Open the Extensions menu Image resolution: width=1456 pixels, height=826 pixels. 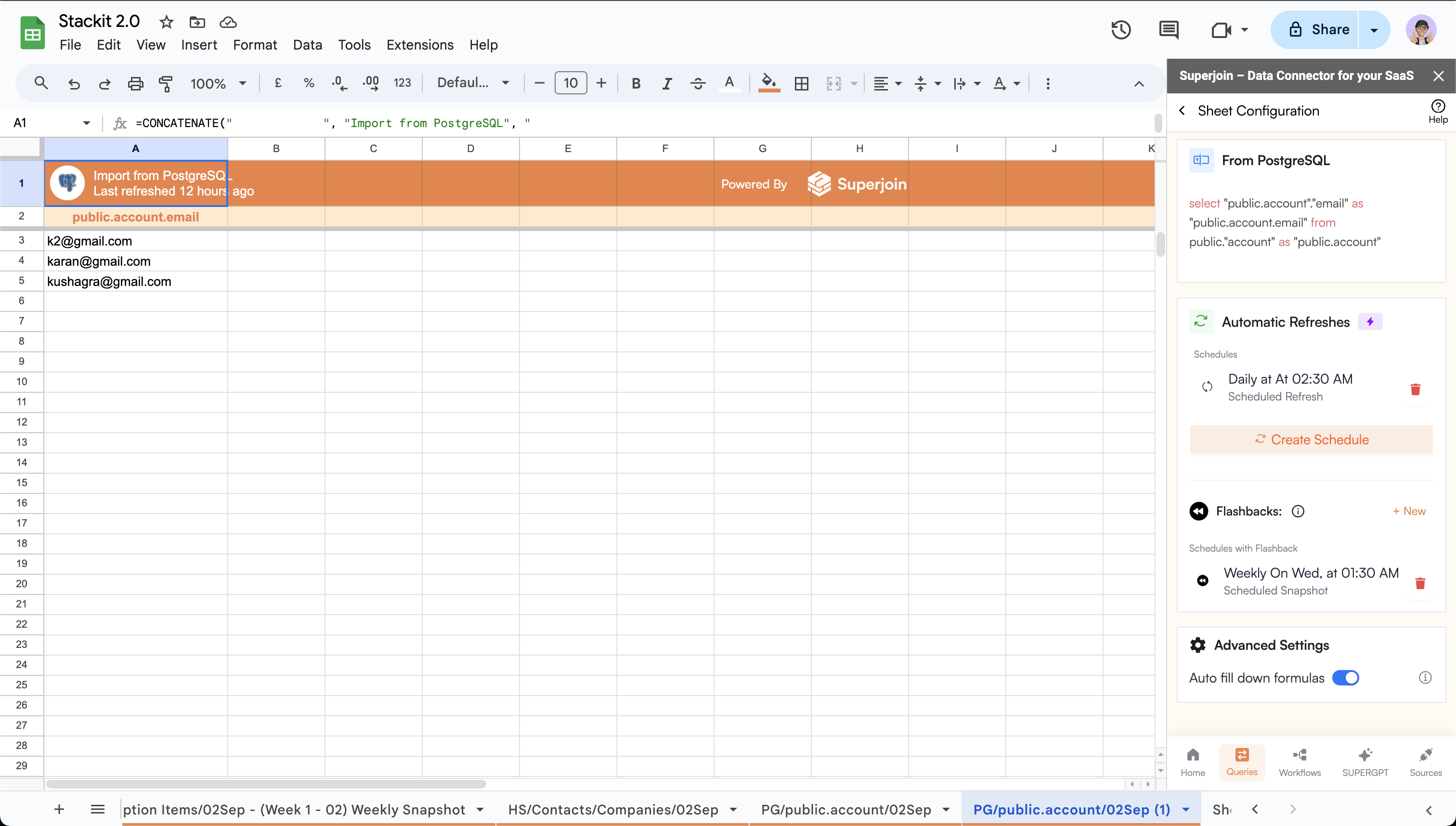click(419, 45)
